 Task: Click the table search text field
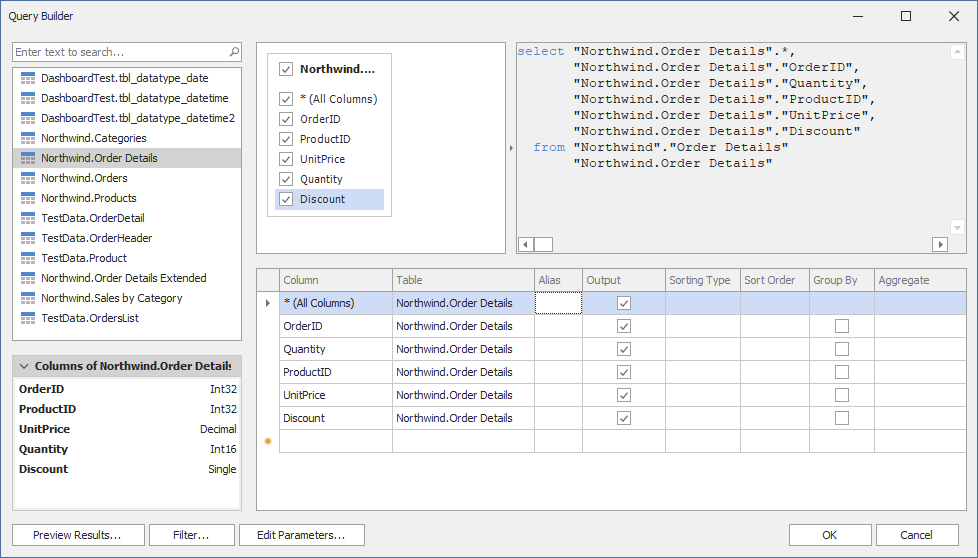pos(121,52)
